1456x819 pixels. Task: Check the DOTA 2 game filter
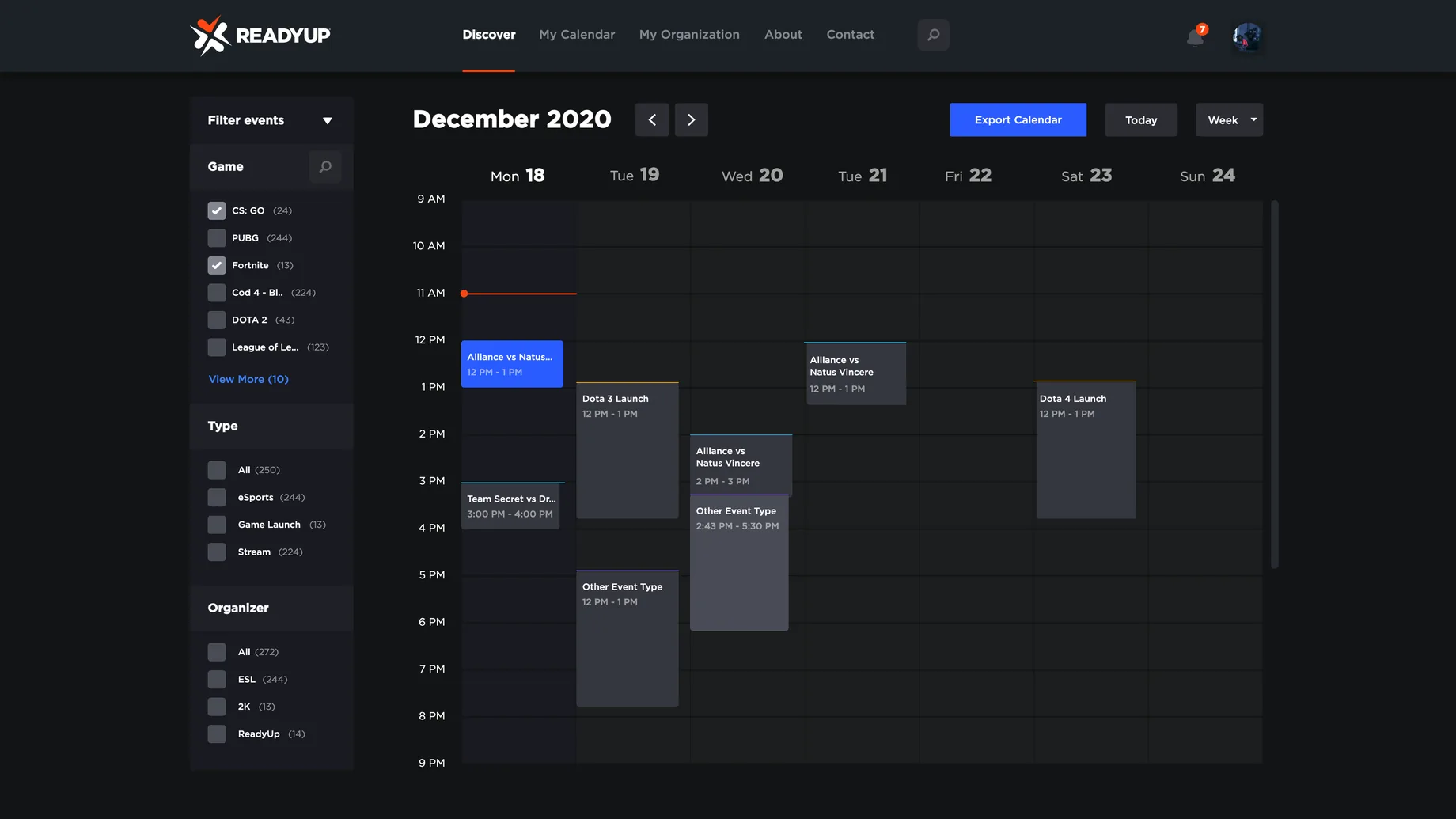tap(217, 320)
